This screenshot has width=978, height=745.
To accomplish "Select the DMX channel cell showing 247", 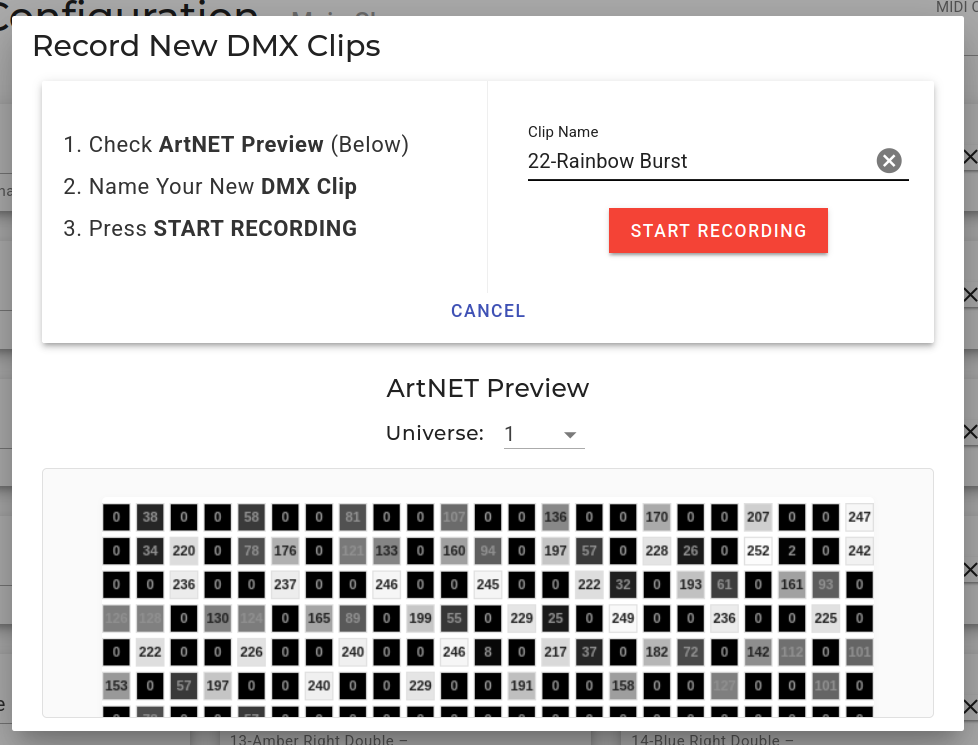I will click(x=859, y=517).
